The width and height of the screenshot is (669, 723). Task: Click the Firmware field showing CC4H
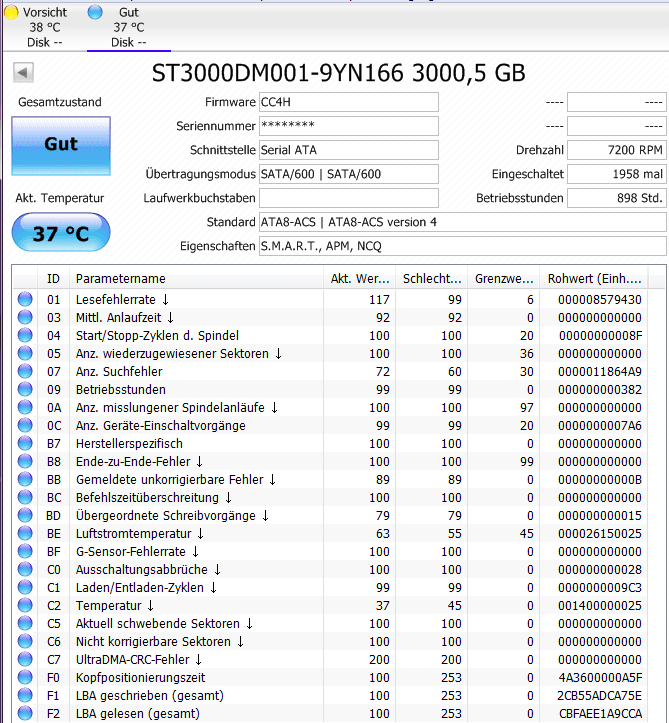pyautogui.click(x=349, y=102)
